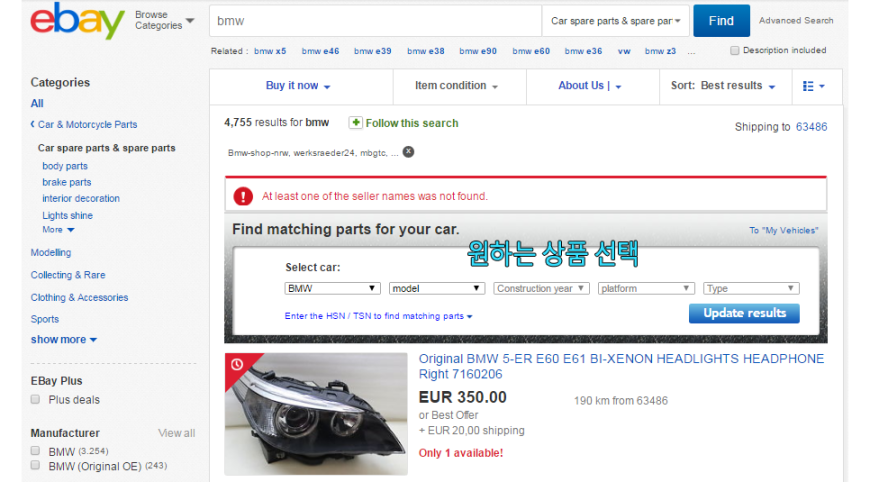Select related search bmw x5
Image resolution: width=870 pixels, height=482 pixels.
[x=270, y=51]
